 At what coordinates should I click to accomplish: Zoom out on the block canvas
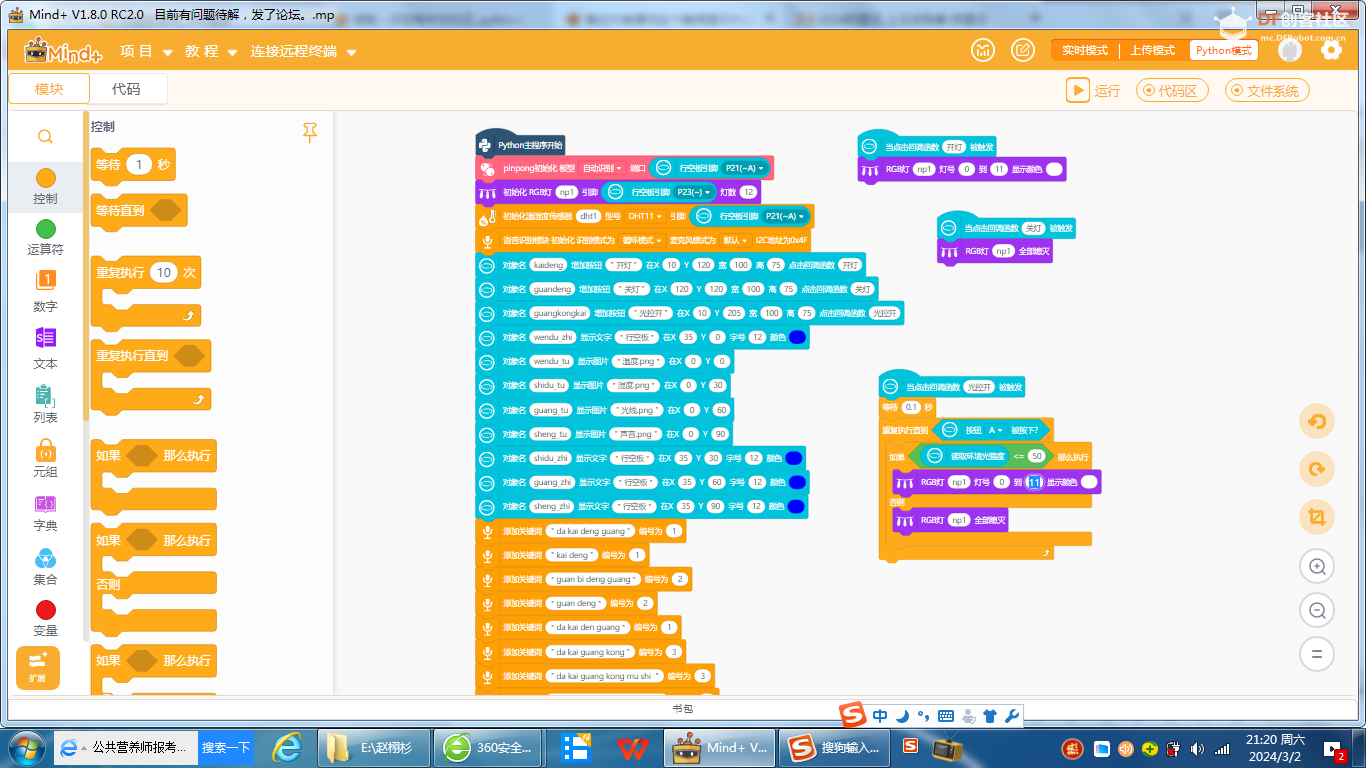1317,610
